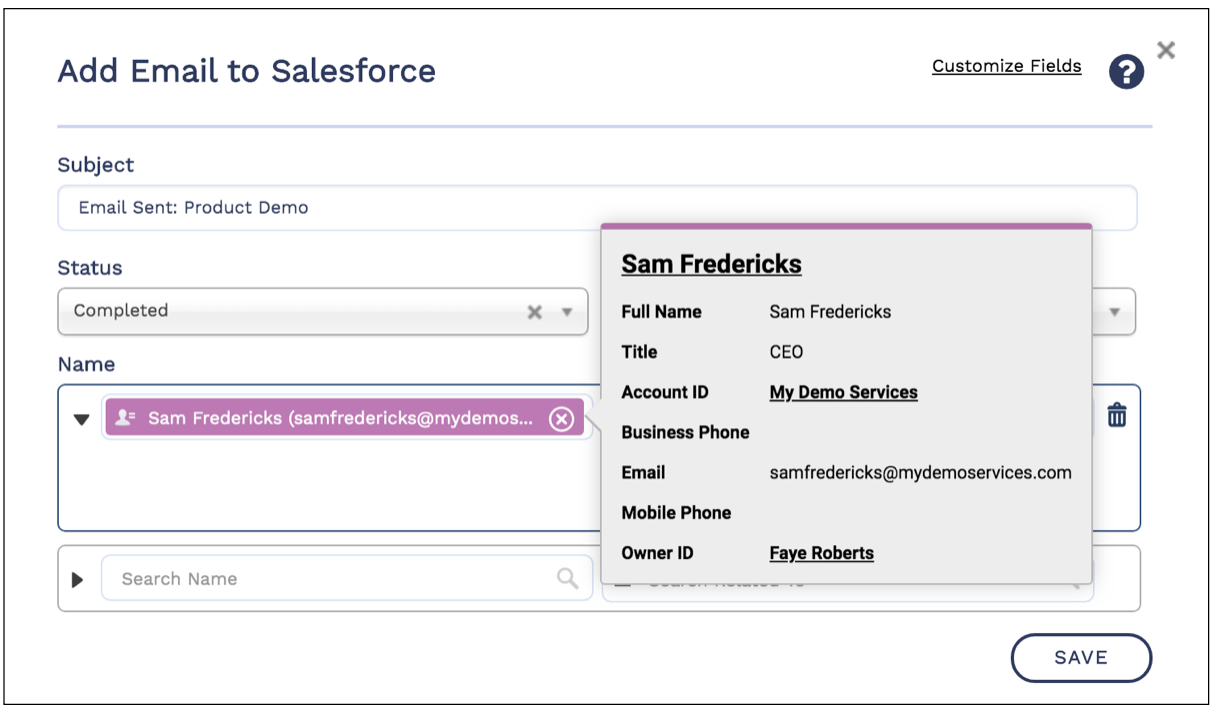1216x714 pixels.
Task: Click the SAVE button
Action: coord(1081,658)
